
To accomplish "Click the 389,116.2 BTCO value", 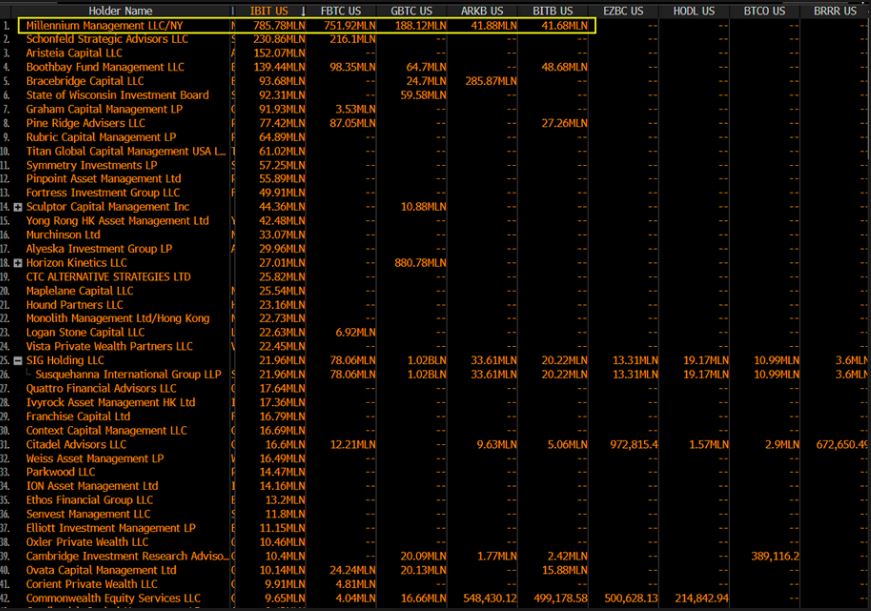I will [775, 556].
